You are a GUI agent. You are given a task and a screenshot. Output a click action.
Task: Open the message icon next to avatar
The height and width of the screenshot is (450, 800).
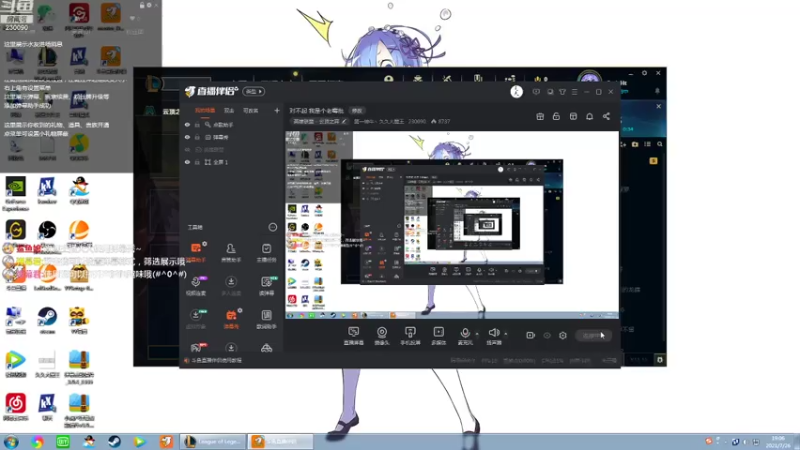click(536, 92)
